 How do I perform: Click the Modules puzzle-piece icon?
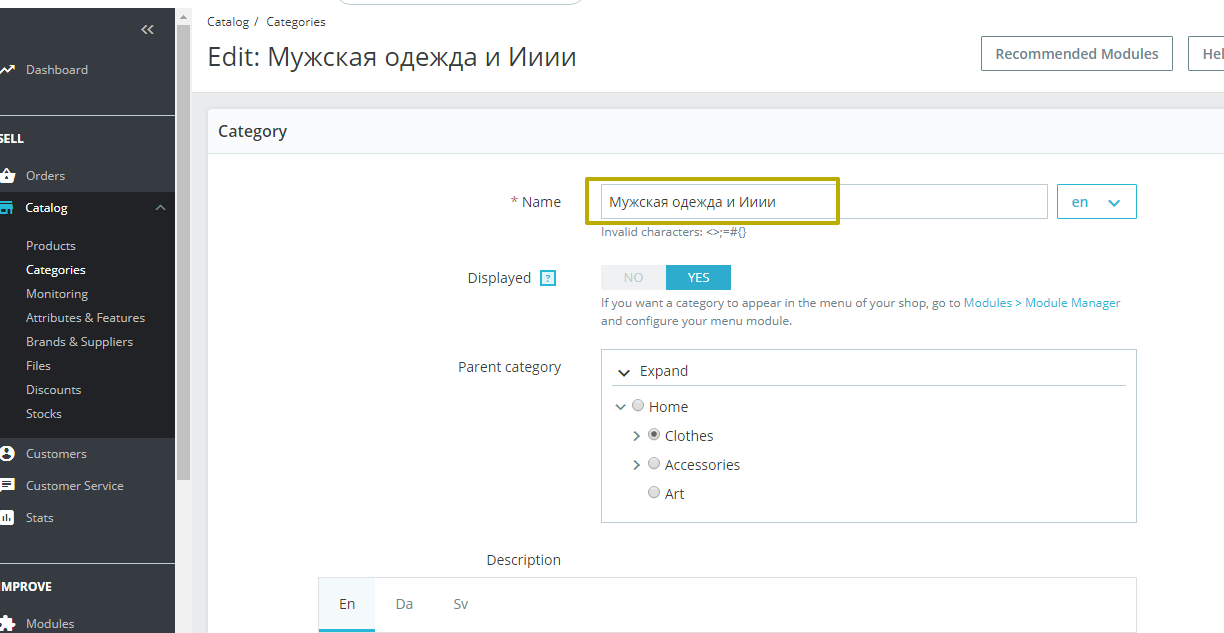pyautogui.click(x=7, y=624)
